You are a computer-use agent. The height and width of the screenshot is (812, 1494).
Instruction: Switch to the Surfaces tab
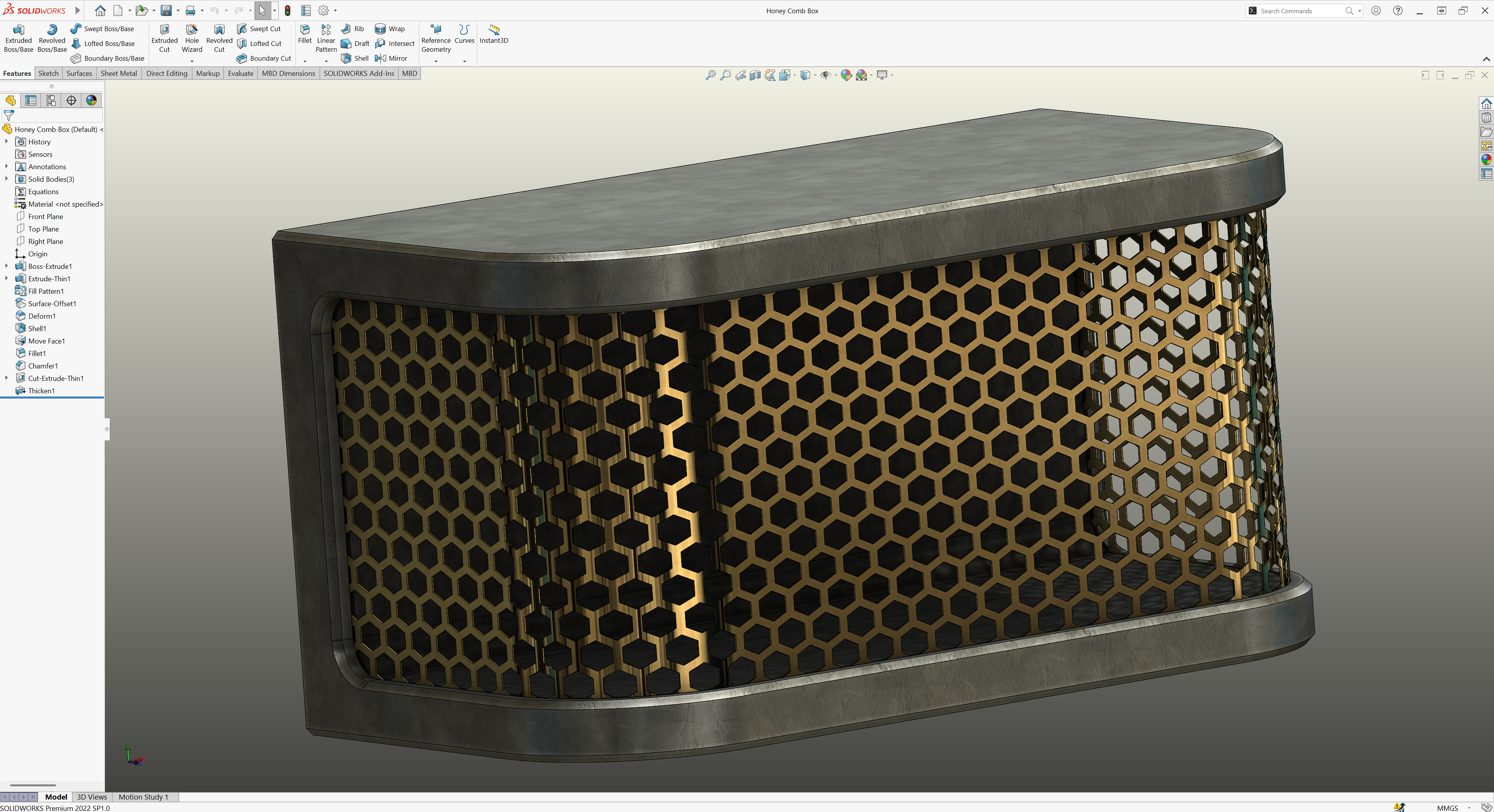coord(79,74)
